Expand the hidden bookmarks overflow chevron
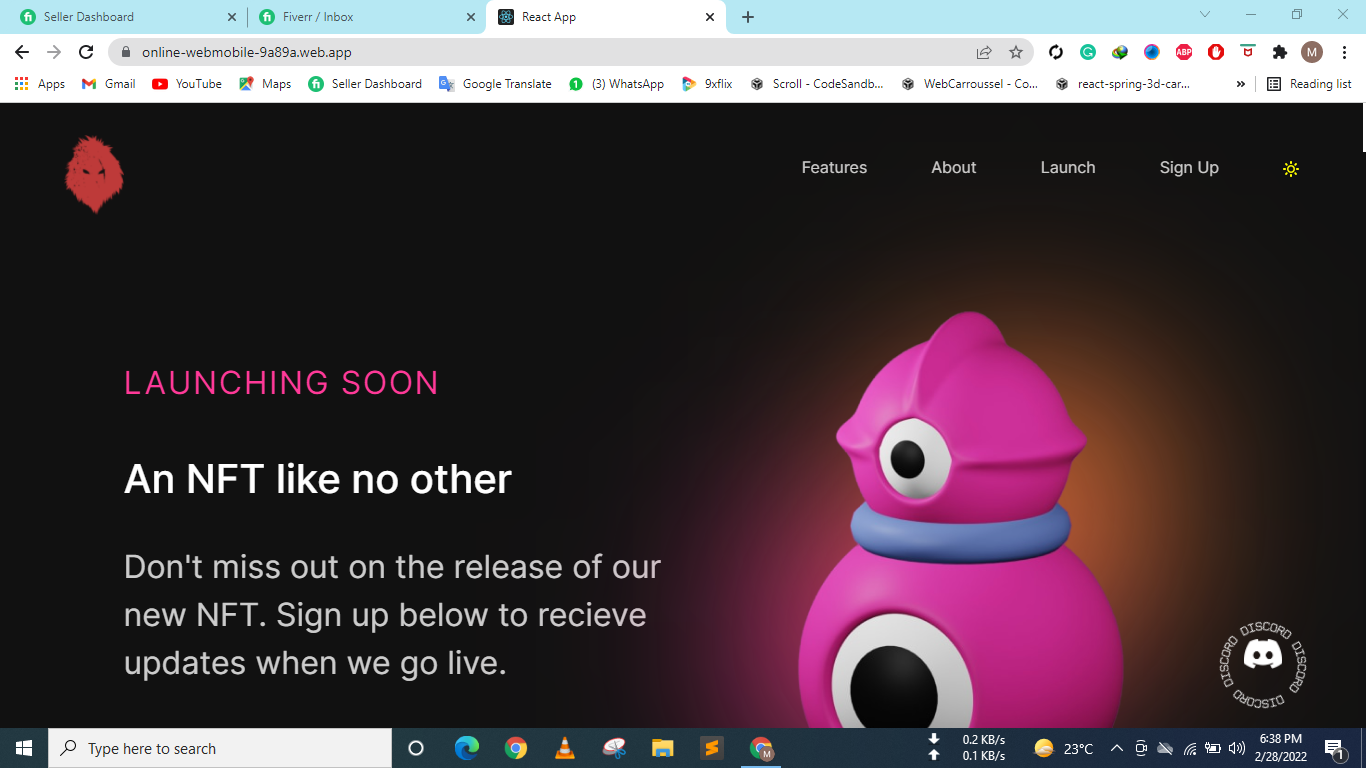The height and width of the screenshot is (768, 1366). [1241, 84]
